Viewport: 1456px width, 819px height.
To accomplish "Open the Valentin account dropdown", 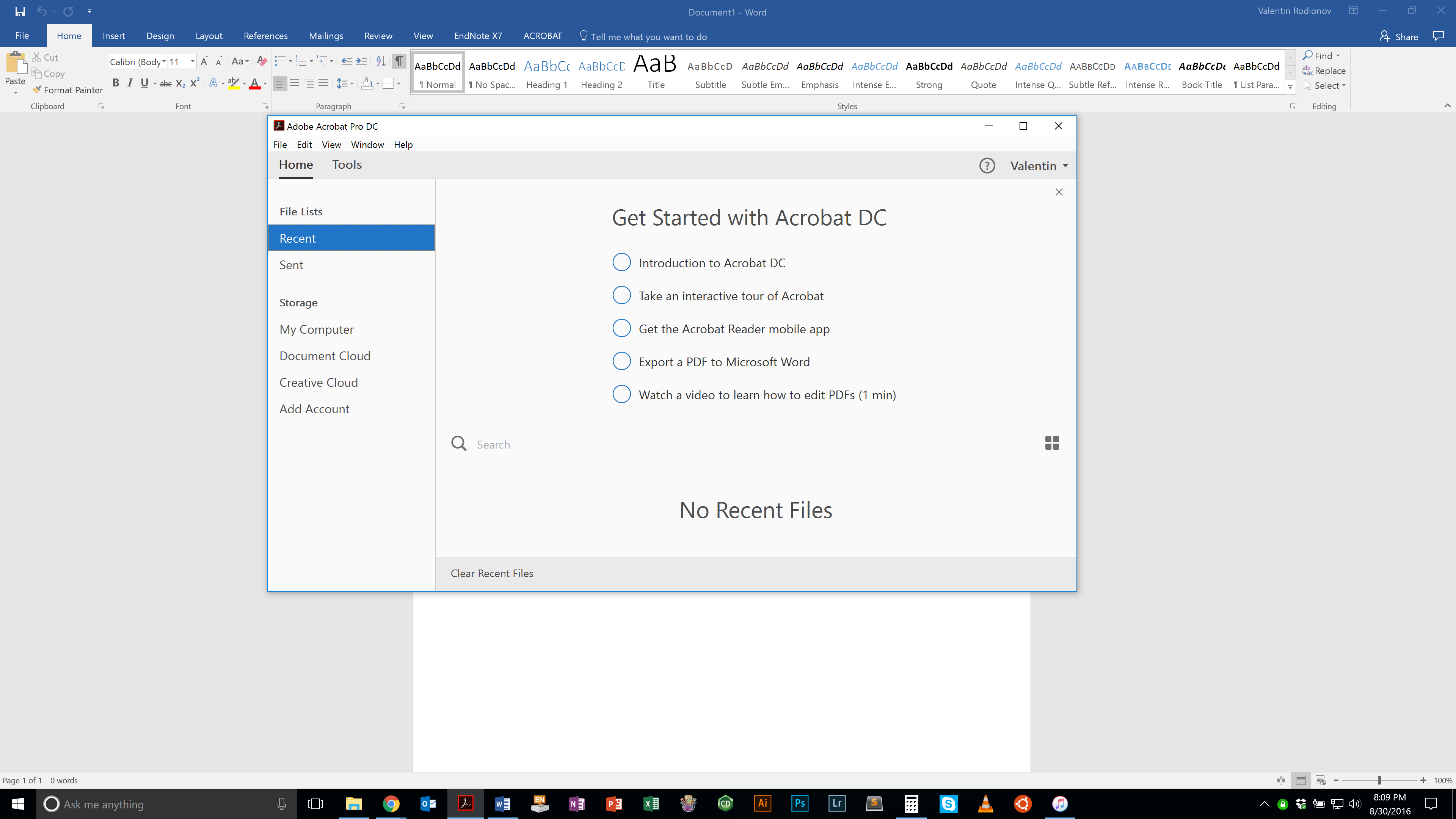I will tap(1039, 166).
